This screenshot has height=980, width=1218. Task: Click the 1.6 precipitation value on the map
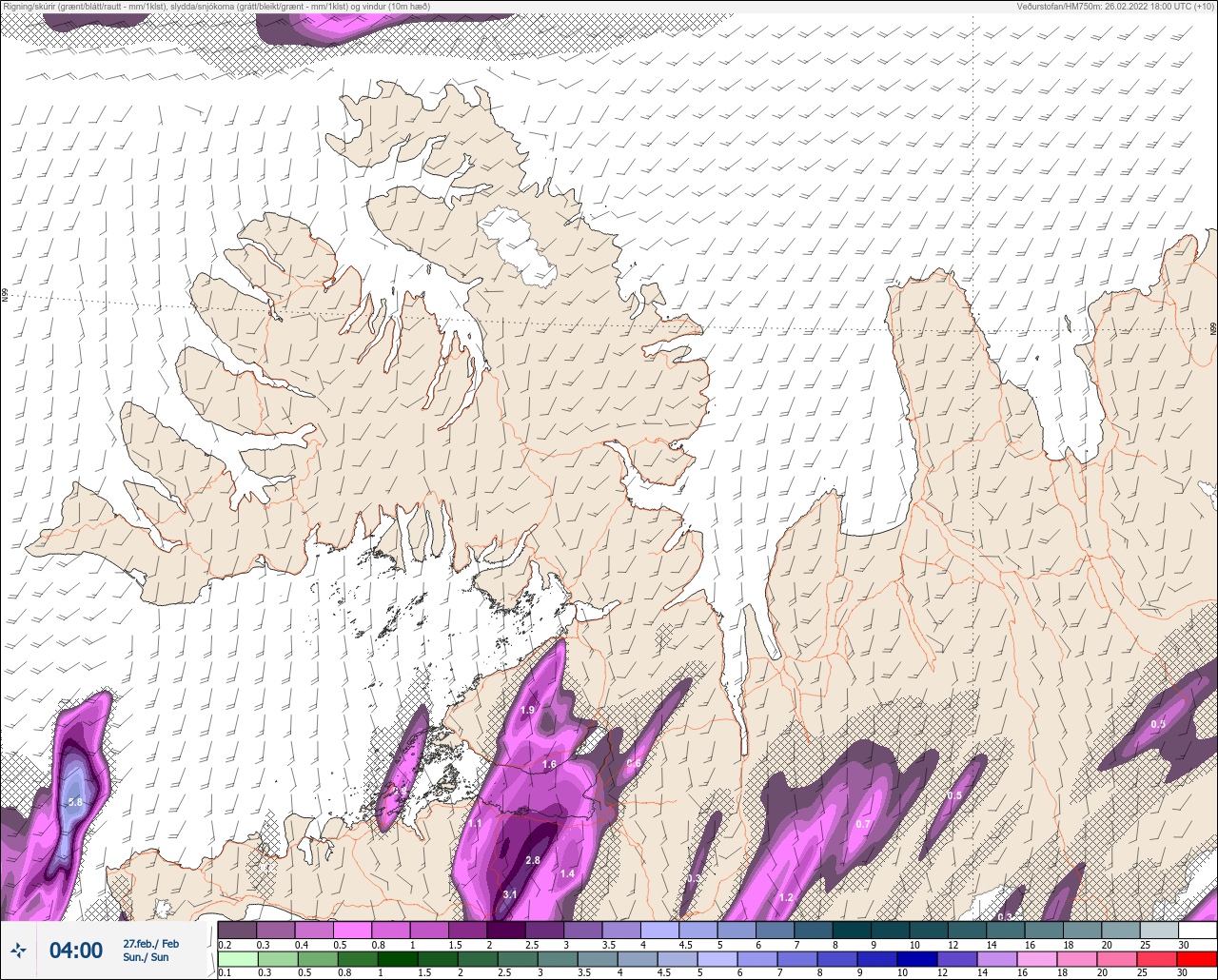click(x=549, y=764)
